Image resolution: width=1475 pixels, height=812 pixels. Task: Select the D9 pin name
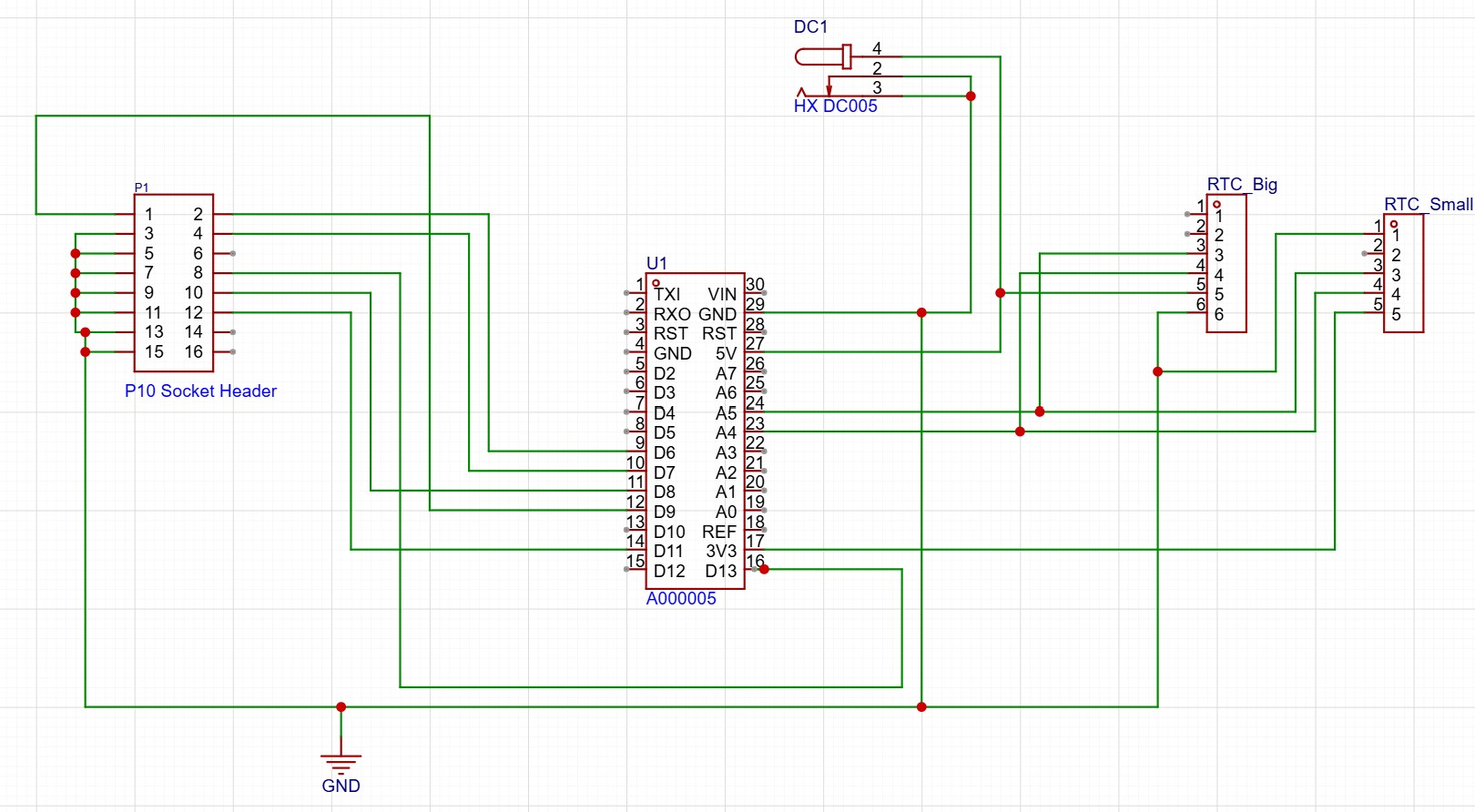coord(665,513)
